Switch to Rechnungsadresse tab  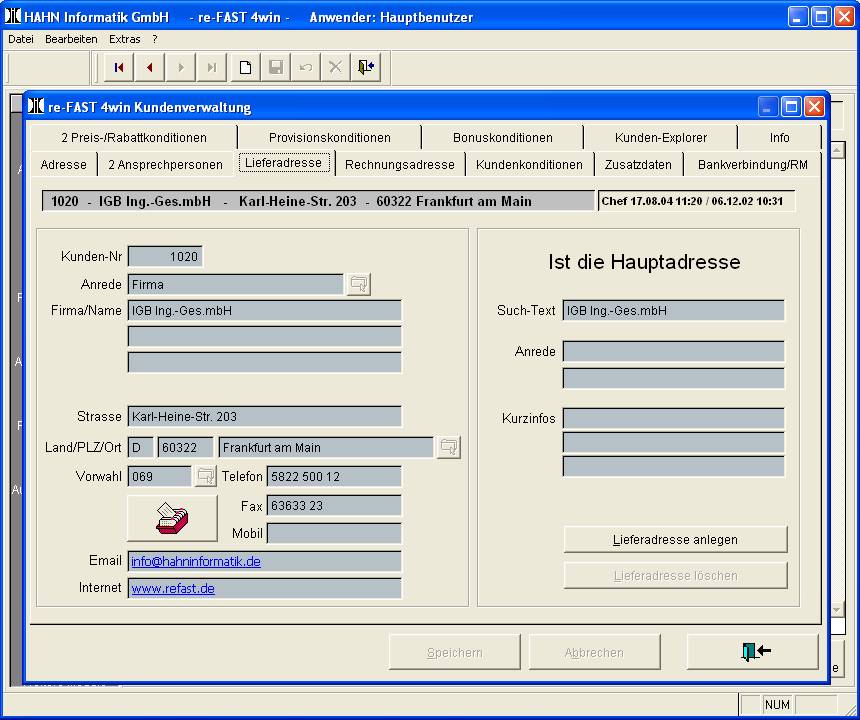[x=400, y=165]
